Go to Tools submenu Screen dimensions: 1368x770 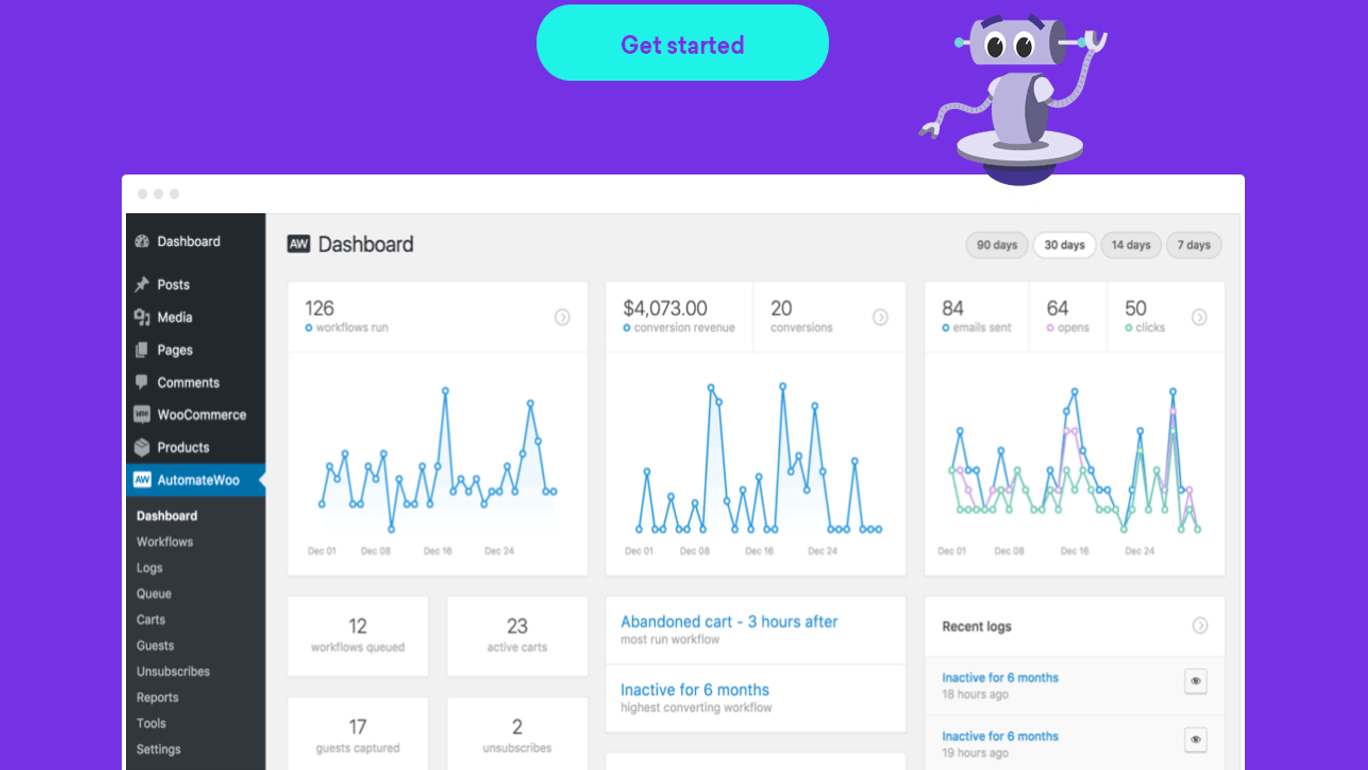pyautogui.click(x=151, y=723)
